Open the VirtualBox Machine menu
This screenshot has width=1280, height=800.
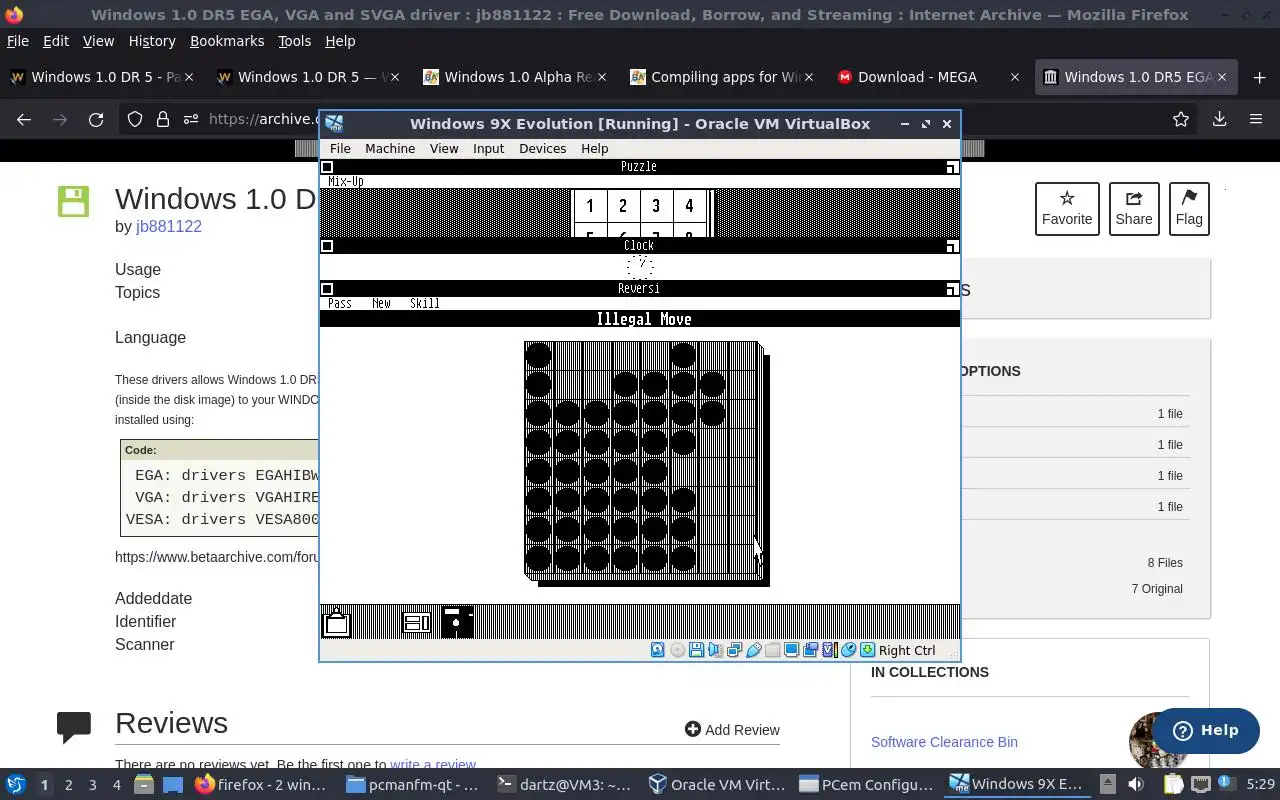pyautogui.click(x=390, y=148)
